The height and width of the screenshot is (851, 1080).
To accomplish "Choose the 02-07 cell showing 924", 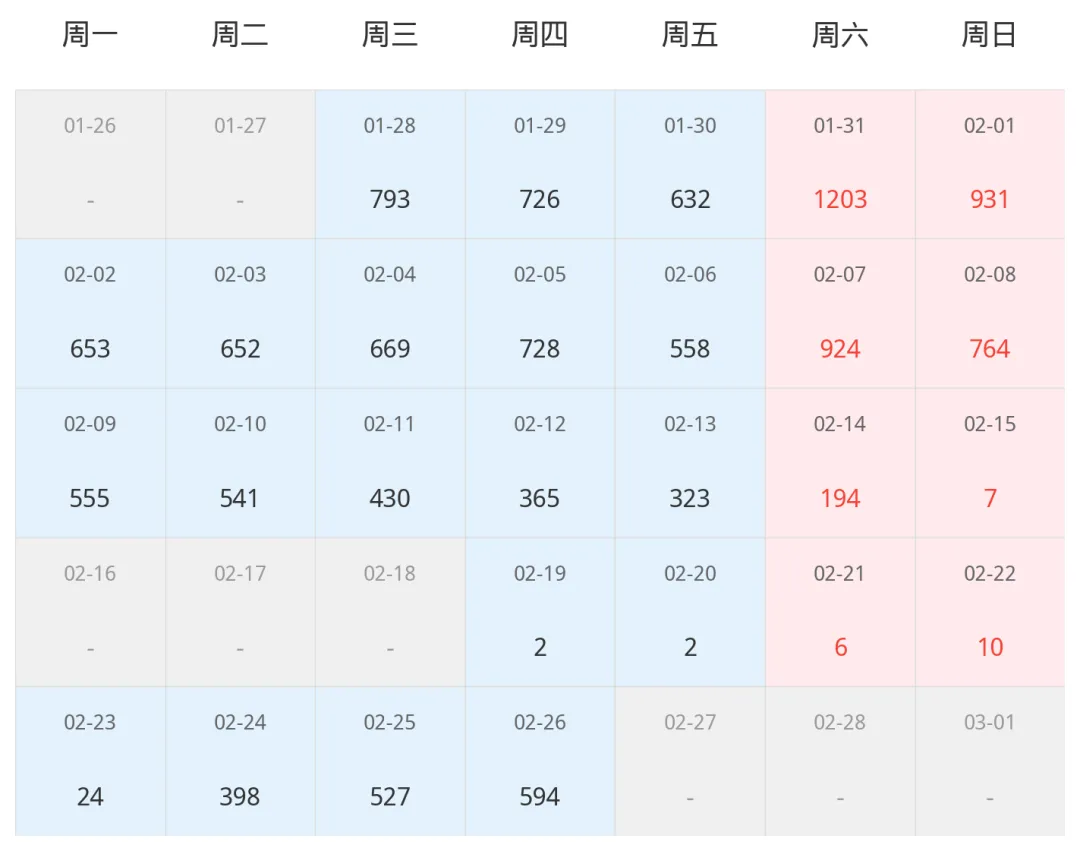I will click(840, 313).
